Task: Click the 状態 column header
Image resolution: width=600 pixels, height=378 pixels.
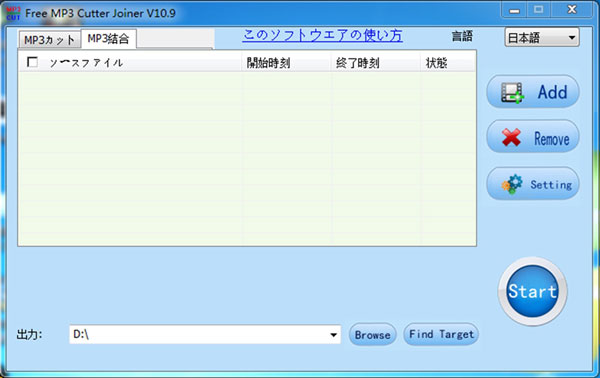Action: pos(448,62)
